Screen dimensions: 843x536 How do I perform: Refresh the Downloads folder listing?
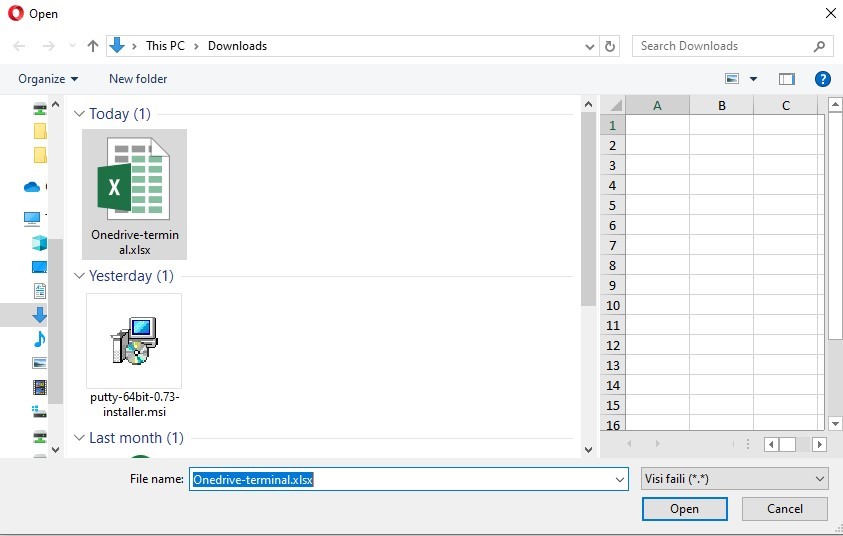coord(610,46)
